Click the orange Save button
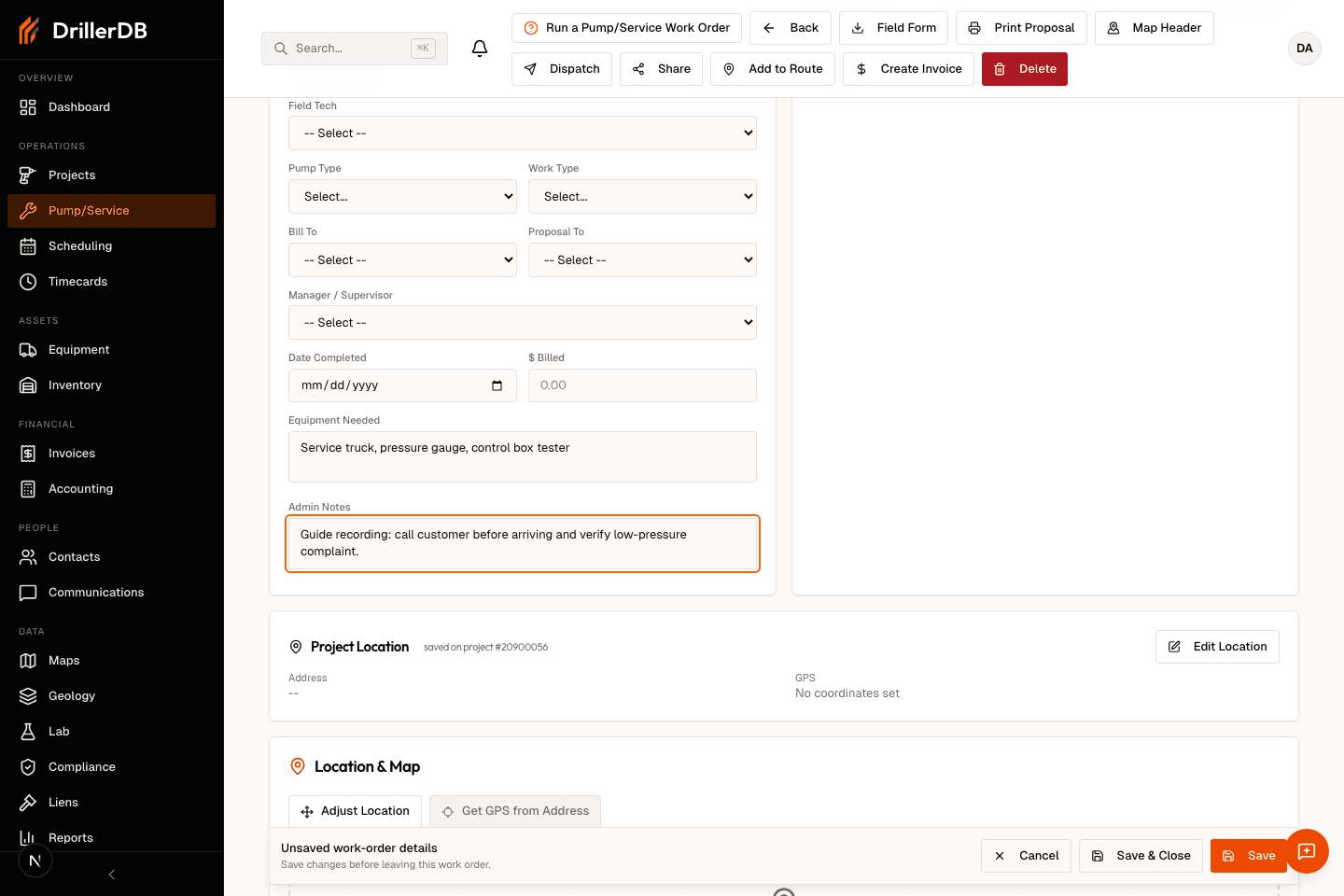Viewport: 1344px width, 896px height. coord(1249,856)
